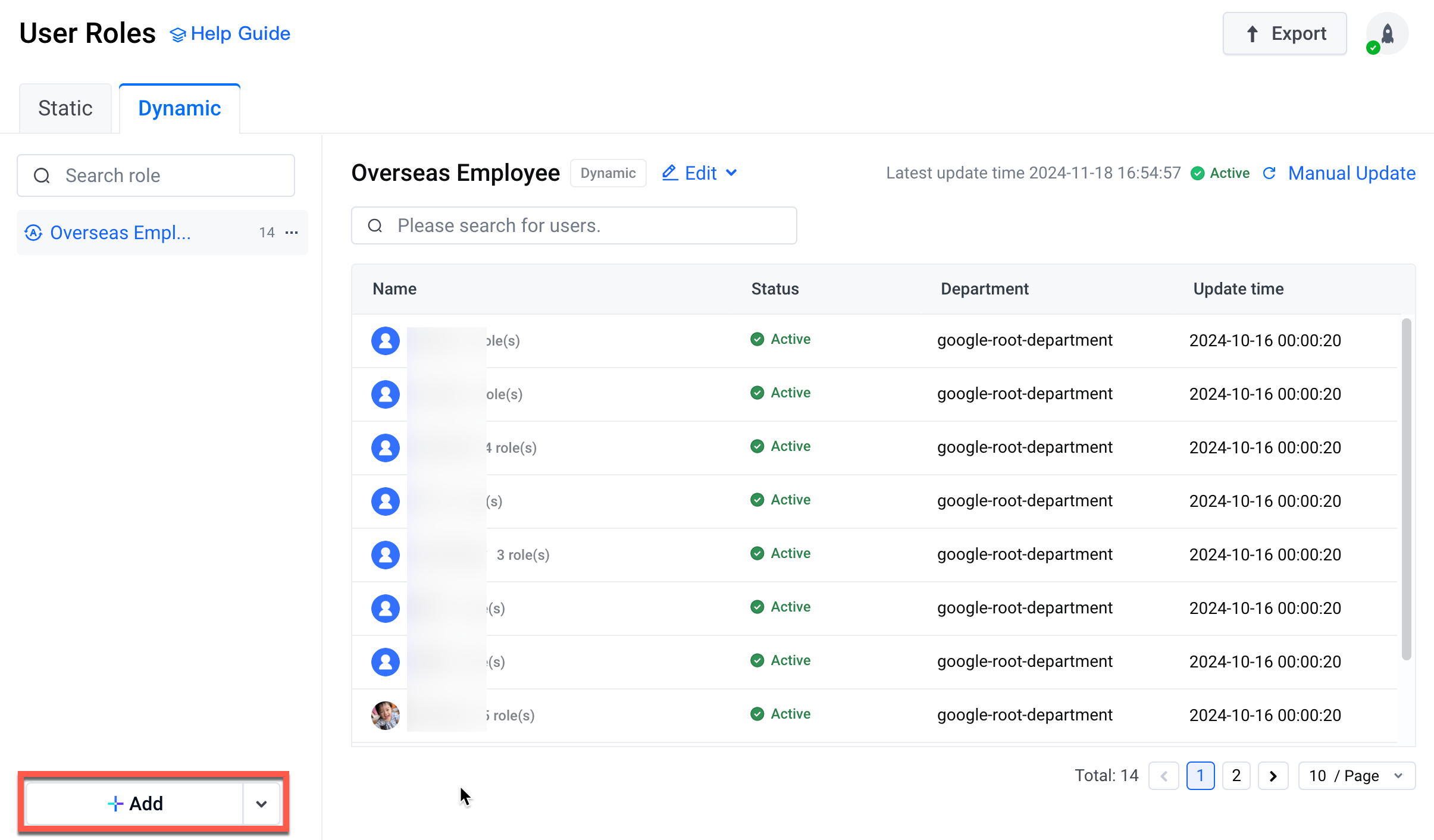1434x840 pixels.
Task: Click the 4 role(s) text
Action: [x=512, y=448]
